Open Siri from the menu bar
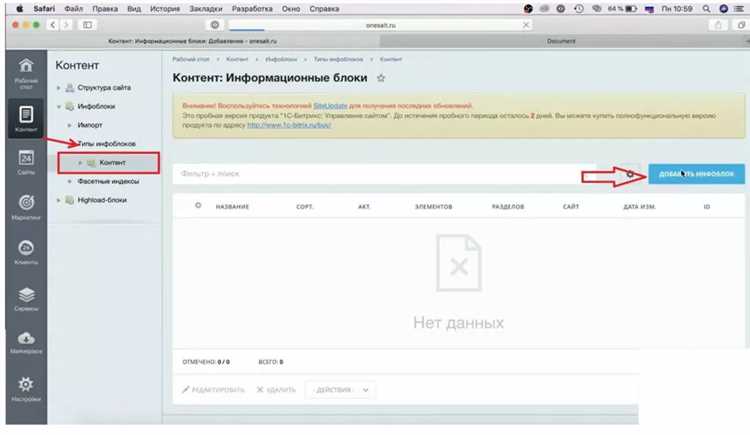This screenshot has height=435, width=750. coord(723,9)
